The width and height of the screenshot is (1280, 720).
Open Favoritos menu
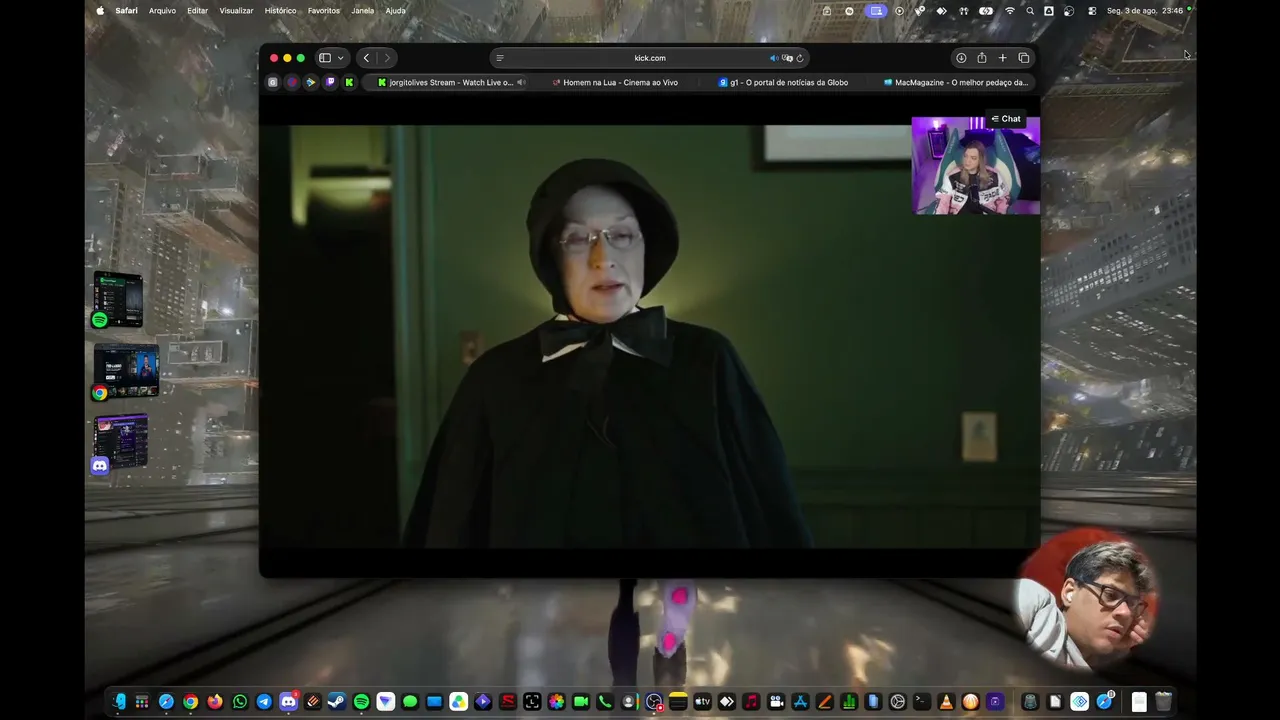click(x=324, y=11)
